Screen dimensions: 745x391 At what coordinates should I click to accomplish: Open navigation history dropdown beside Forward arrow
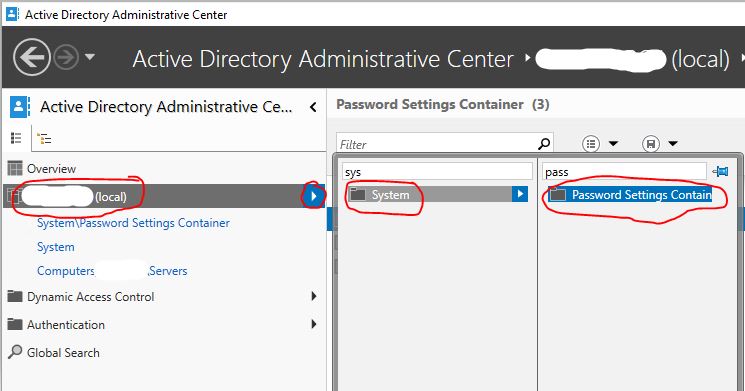tap(90, 57)
